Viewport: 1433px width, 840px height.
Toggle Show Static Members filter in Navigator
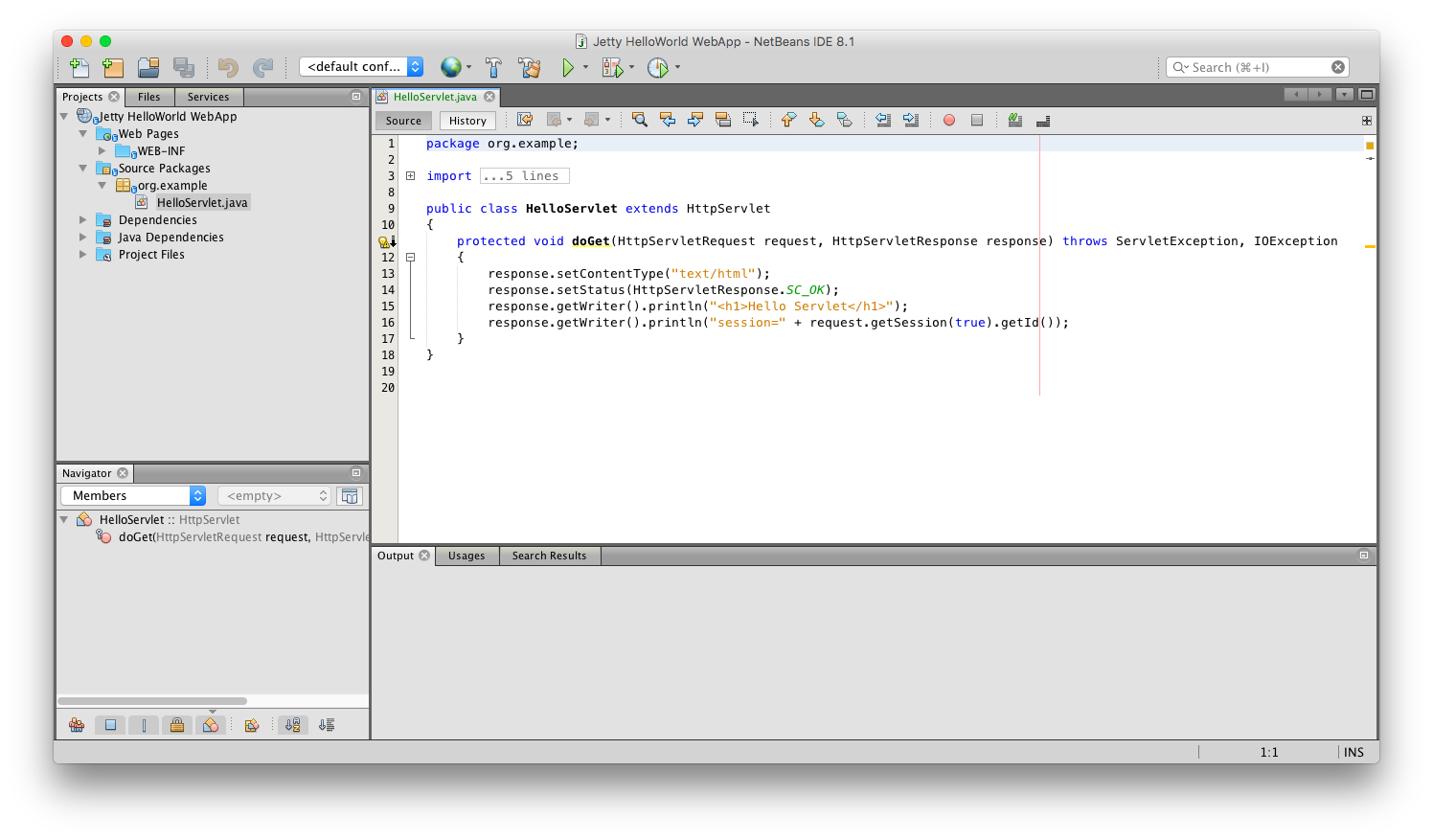pos(144,725)
